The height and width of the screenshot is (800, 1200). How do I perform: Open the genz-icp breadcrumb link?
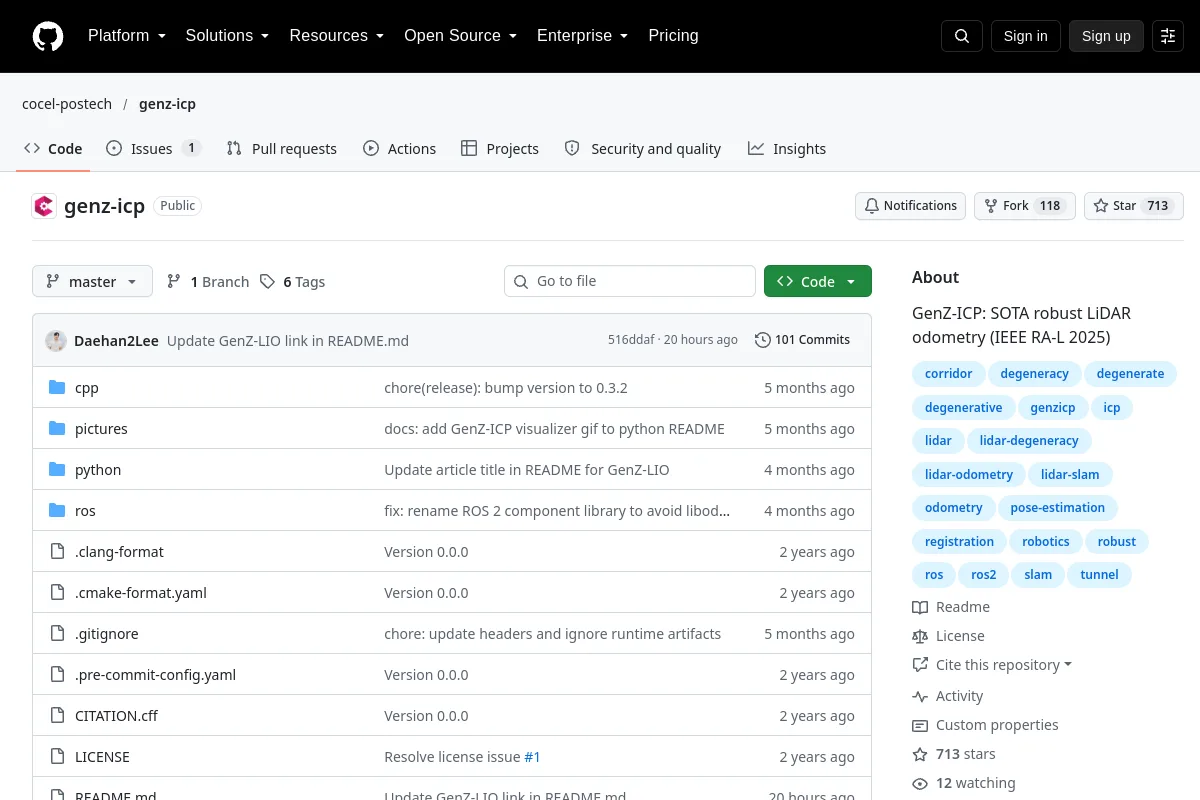pyautogui.click(x=167, y=104)
